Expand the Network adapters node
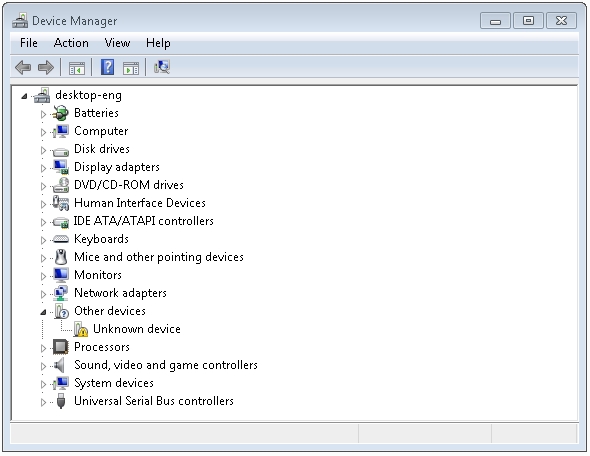 43,294
